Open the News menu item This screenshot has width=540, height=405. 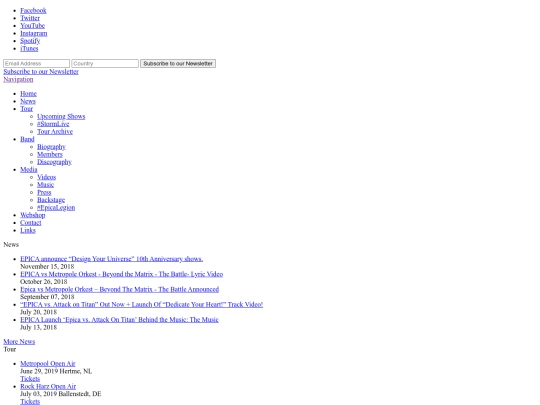click(28, 101)
